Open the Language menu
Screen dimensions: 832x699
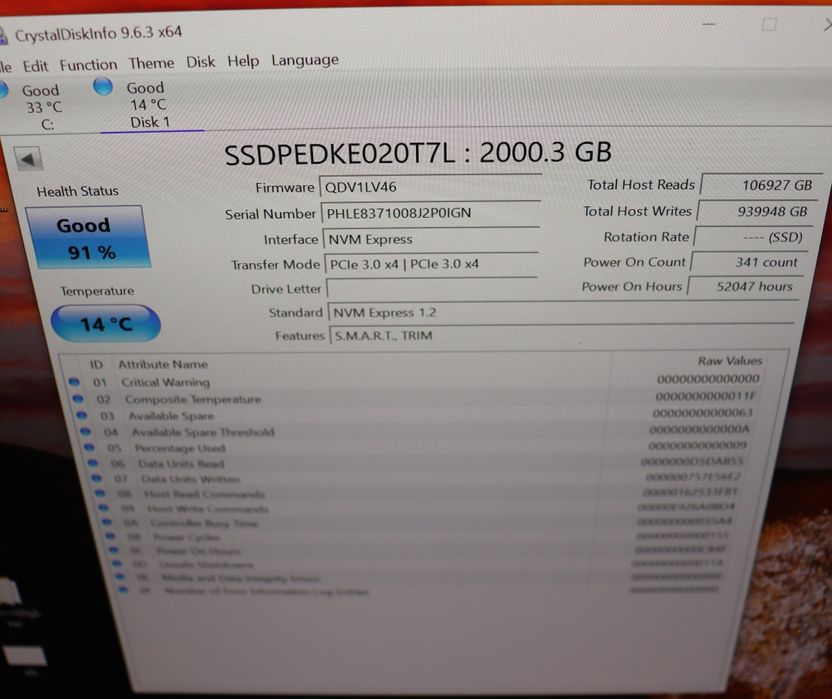pyautogui.click(x=305, y=60)
